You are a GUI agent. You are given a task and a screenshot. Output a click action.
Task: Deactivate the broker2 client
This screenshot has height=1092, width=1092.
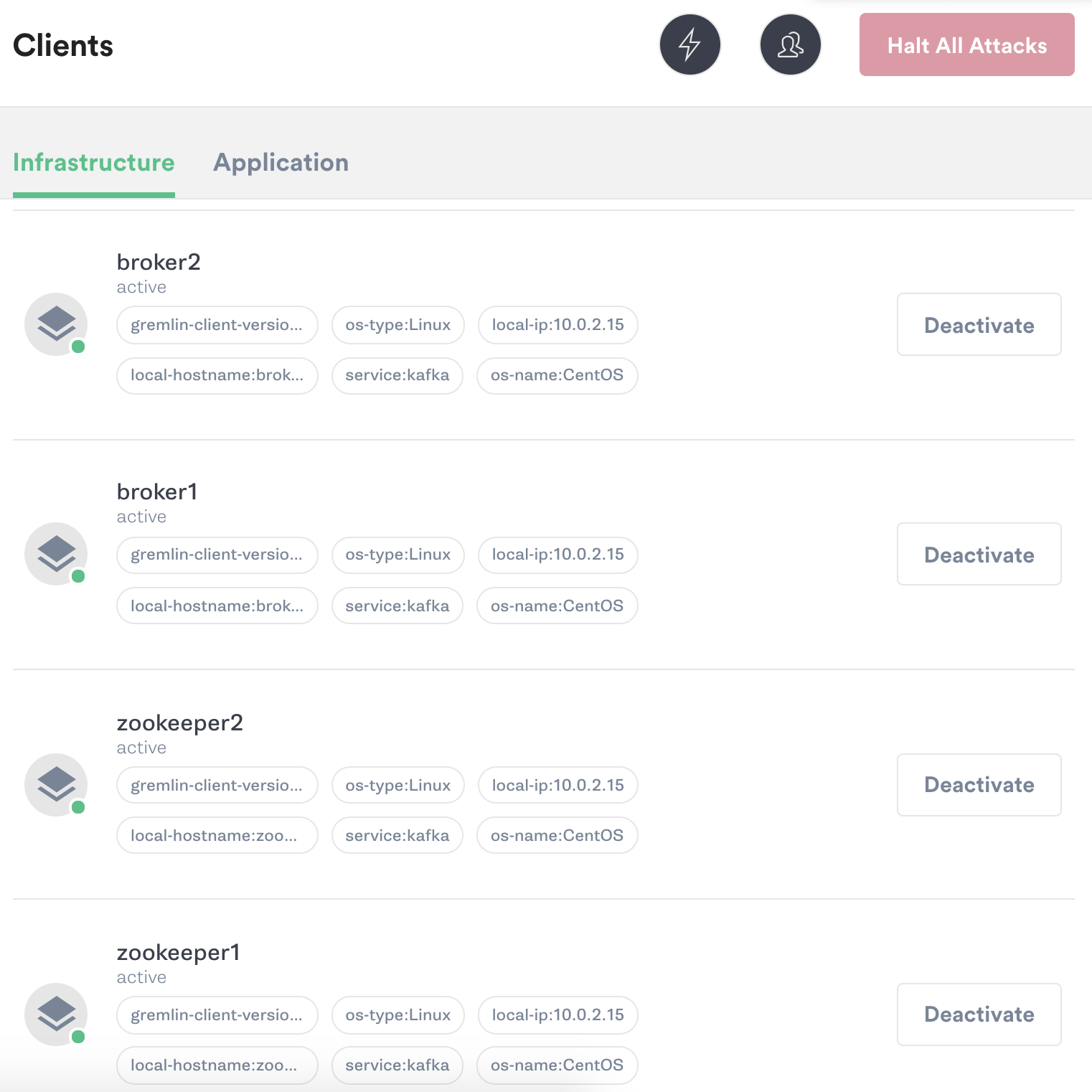click(x=979, y=324)
